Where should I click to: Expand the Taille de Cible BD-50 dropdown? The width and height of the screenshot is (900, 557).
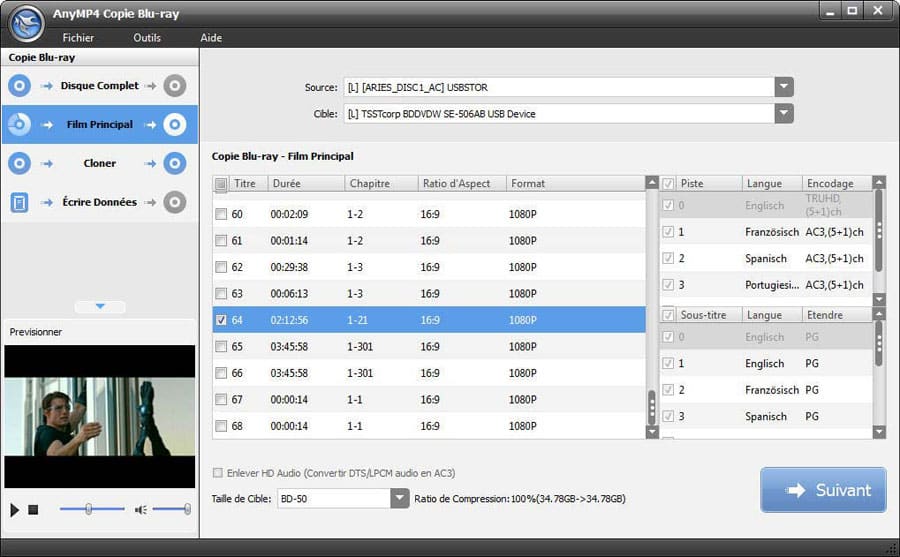400,498
